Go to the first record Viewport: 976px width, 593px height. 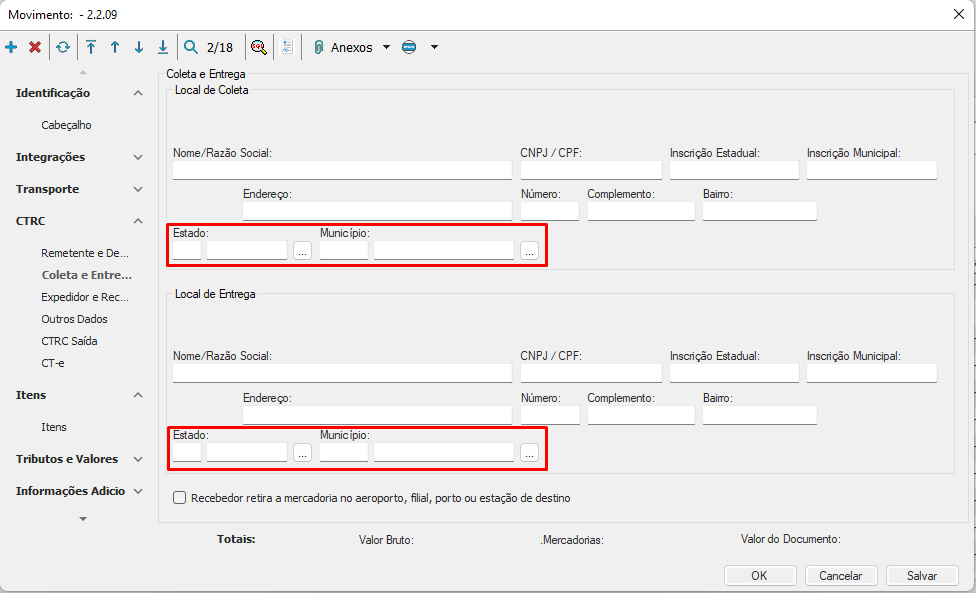click(91, 47)
